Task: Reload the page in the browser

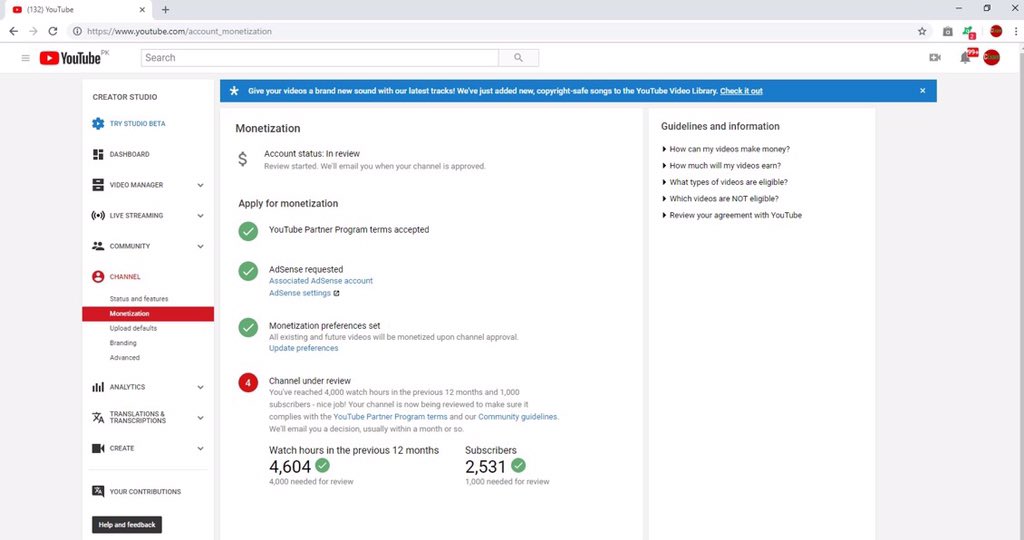Action: (x=53, y=31)
